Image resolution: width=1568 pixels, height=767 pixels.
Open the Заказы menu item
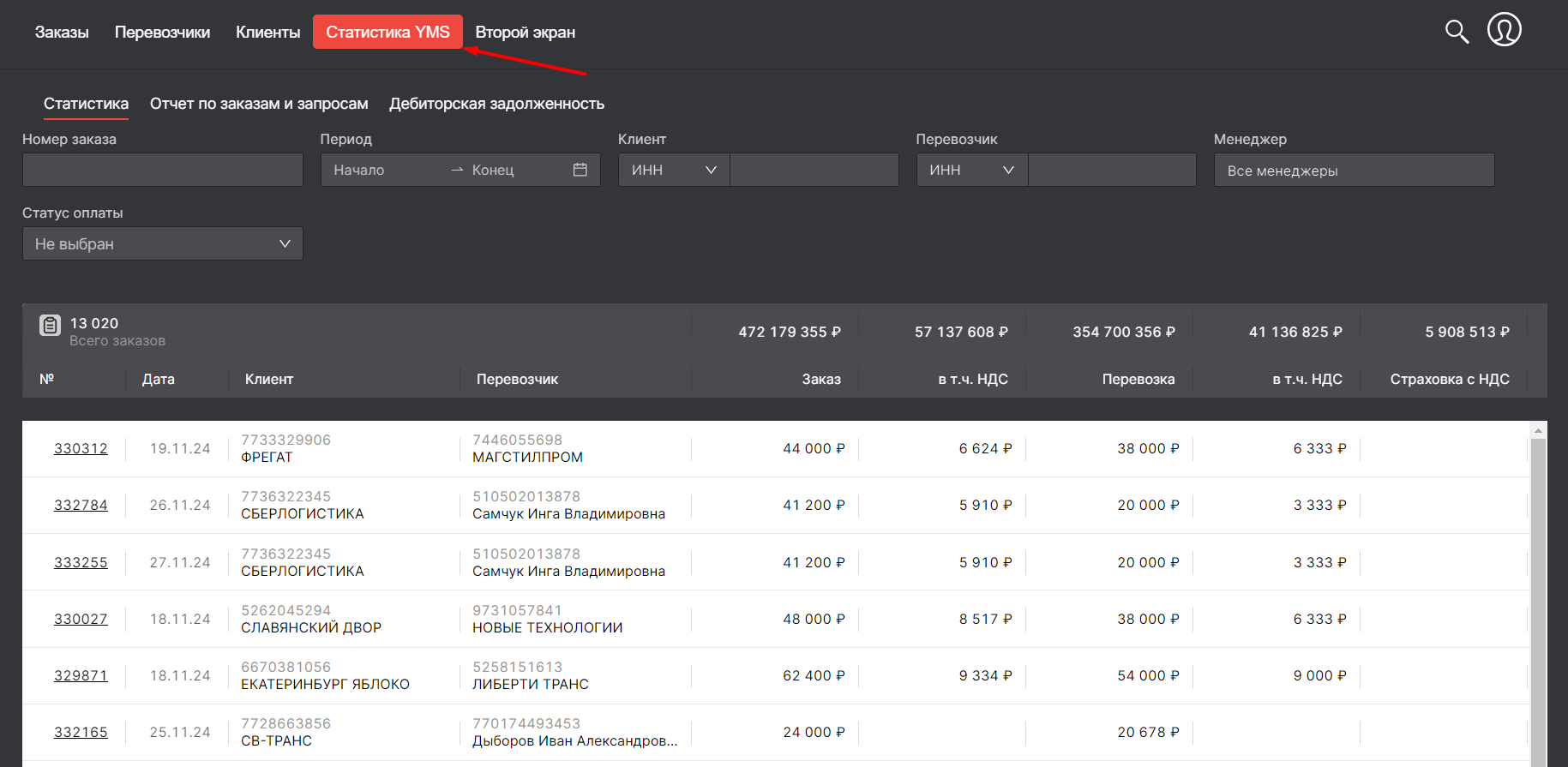coord(62,33)
